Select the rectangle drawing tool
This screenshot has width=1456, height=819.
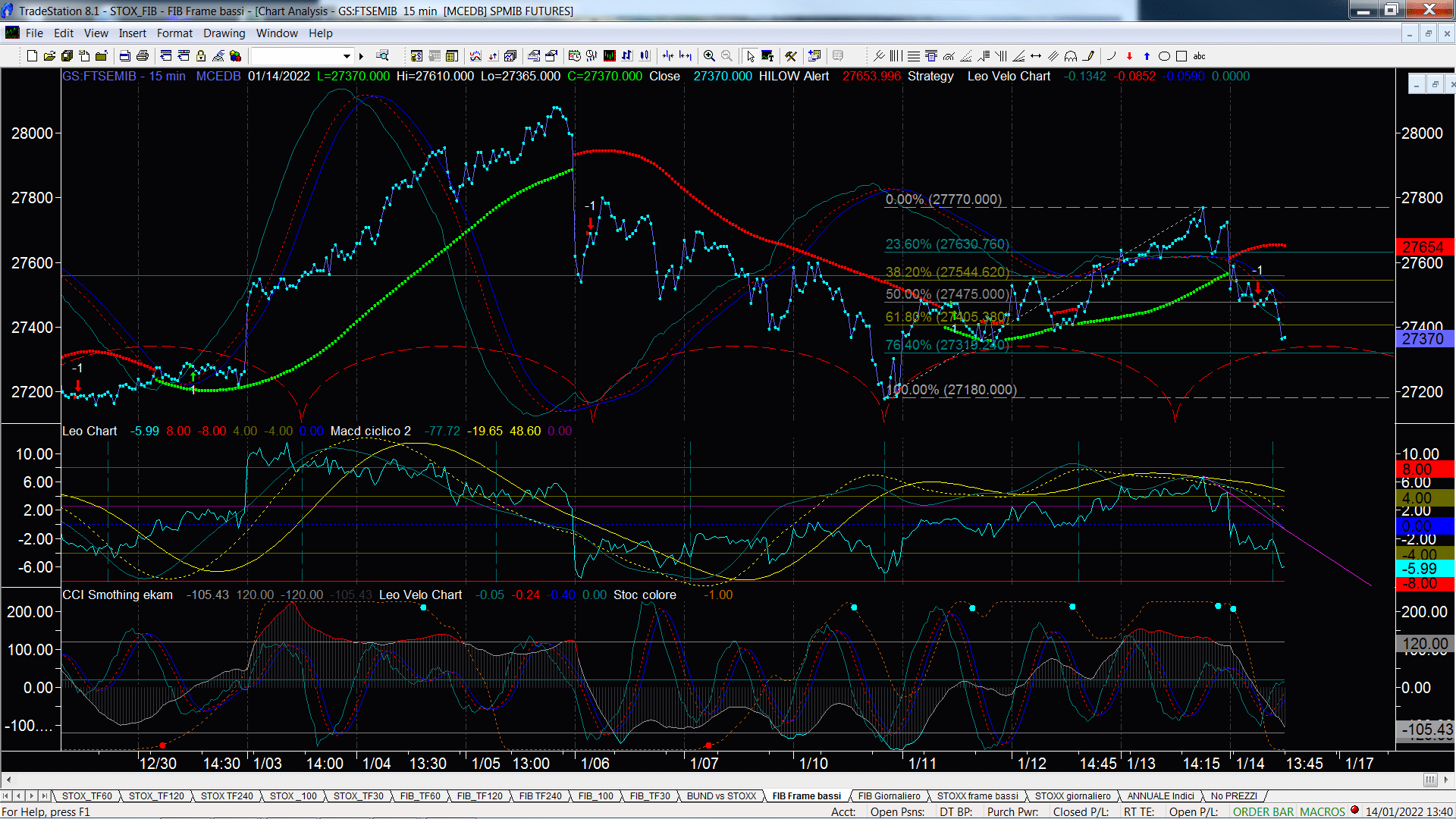pyautogui.click(x=1181, y=56)
